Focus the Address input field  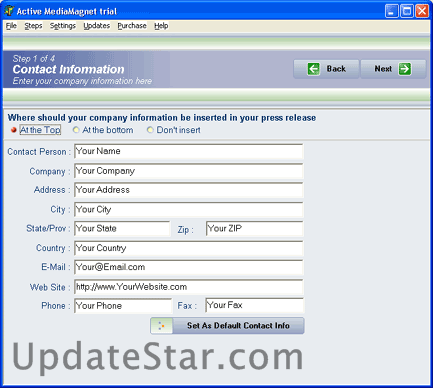189,190
